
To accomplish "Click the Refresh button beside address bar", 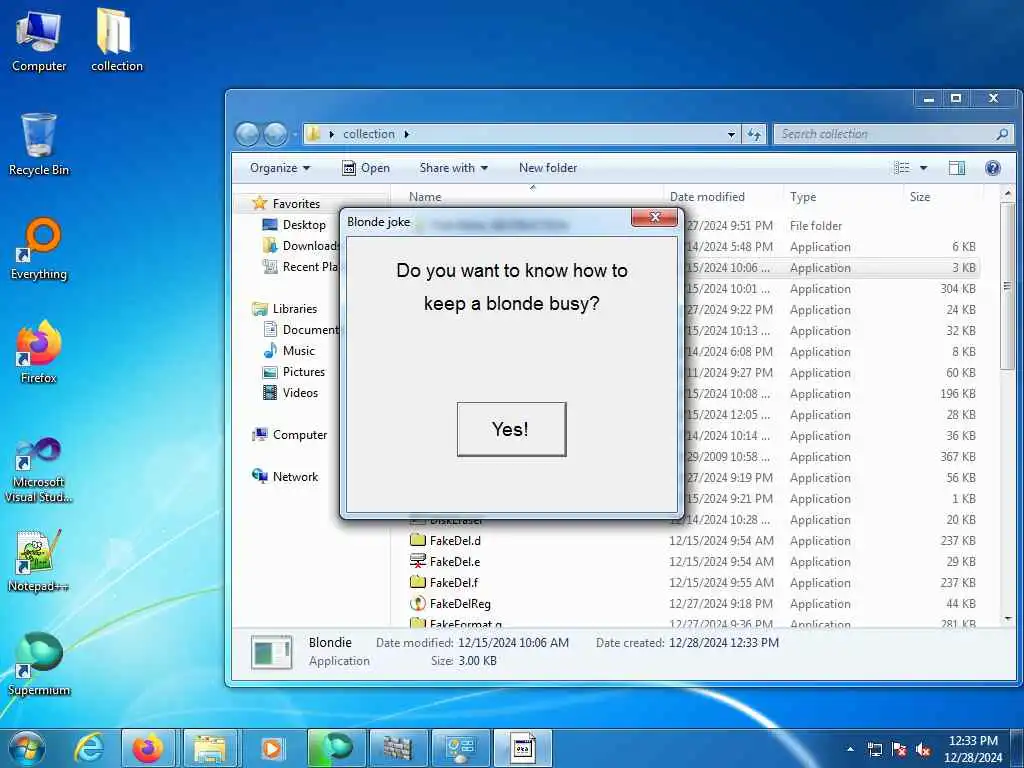I will [754, 134].
